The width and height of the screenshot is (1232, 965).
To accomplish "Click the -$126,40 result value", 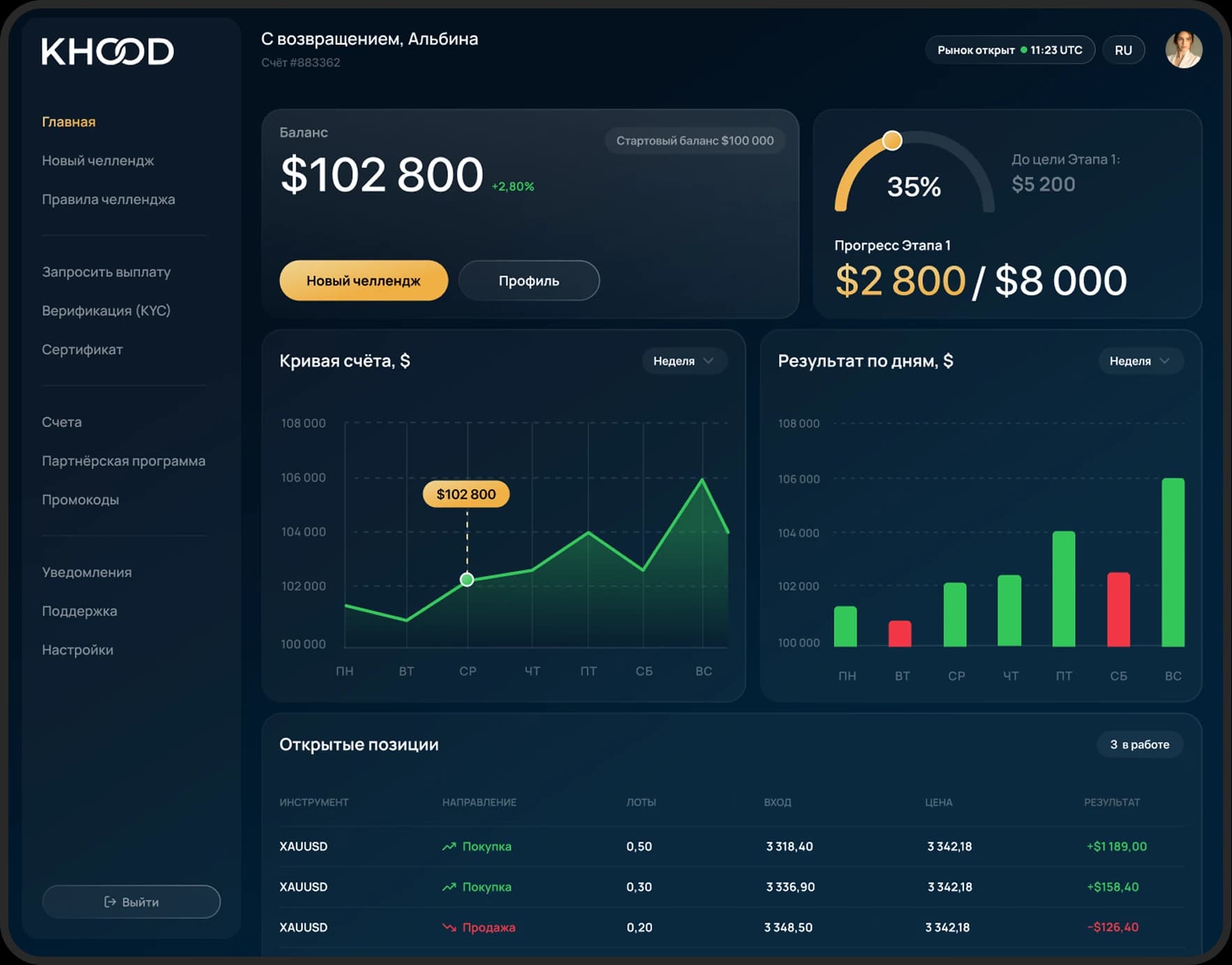I will click(x=1113, y=927).
